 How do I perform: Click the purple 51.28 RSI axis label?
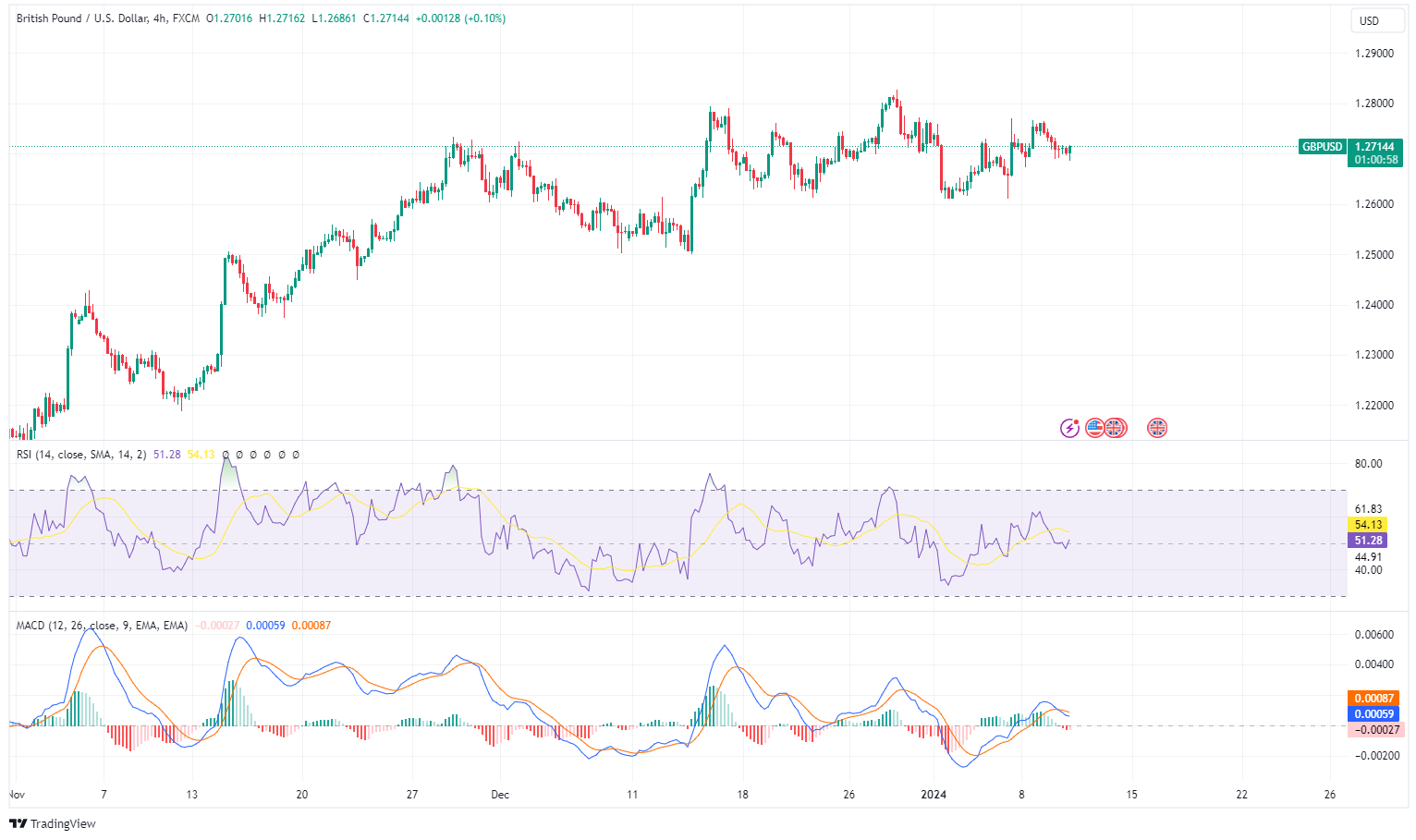tap(1368, 541)
